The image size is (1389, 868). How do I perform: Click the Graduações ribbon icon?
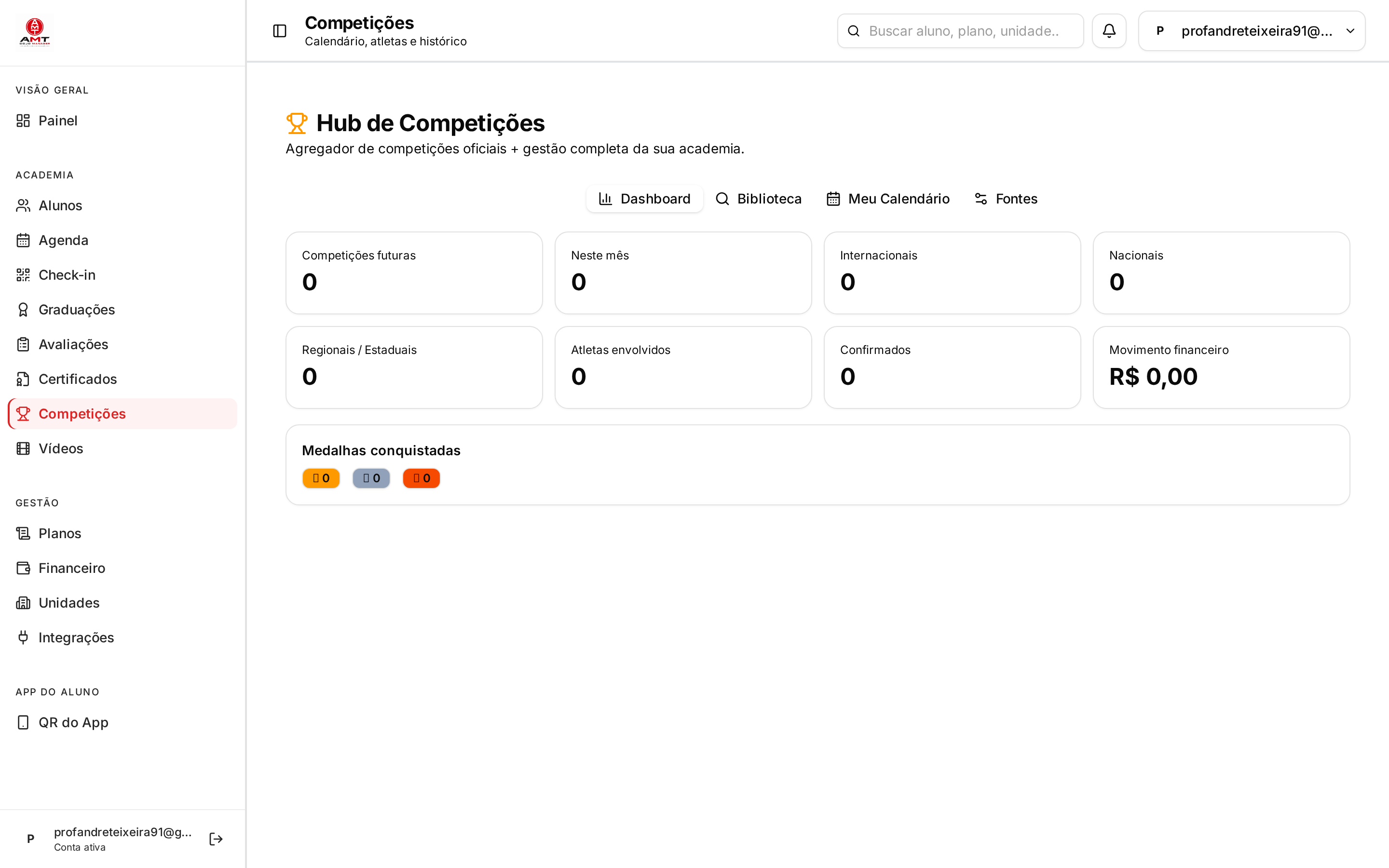click(23, 310)
